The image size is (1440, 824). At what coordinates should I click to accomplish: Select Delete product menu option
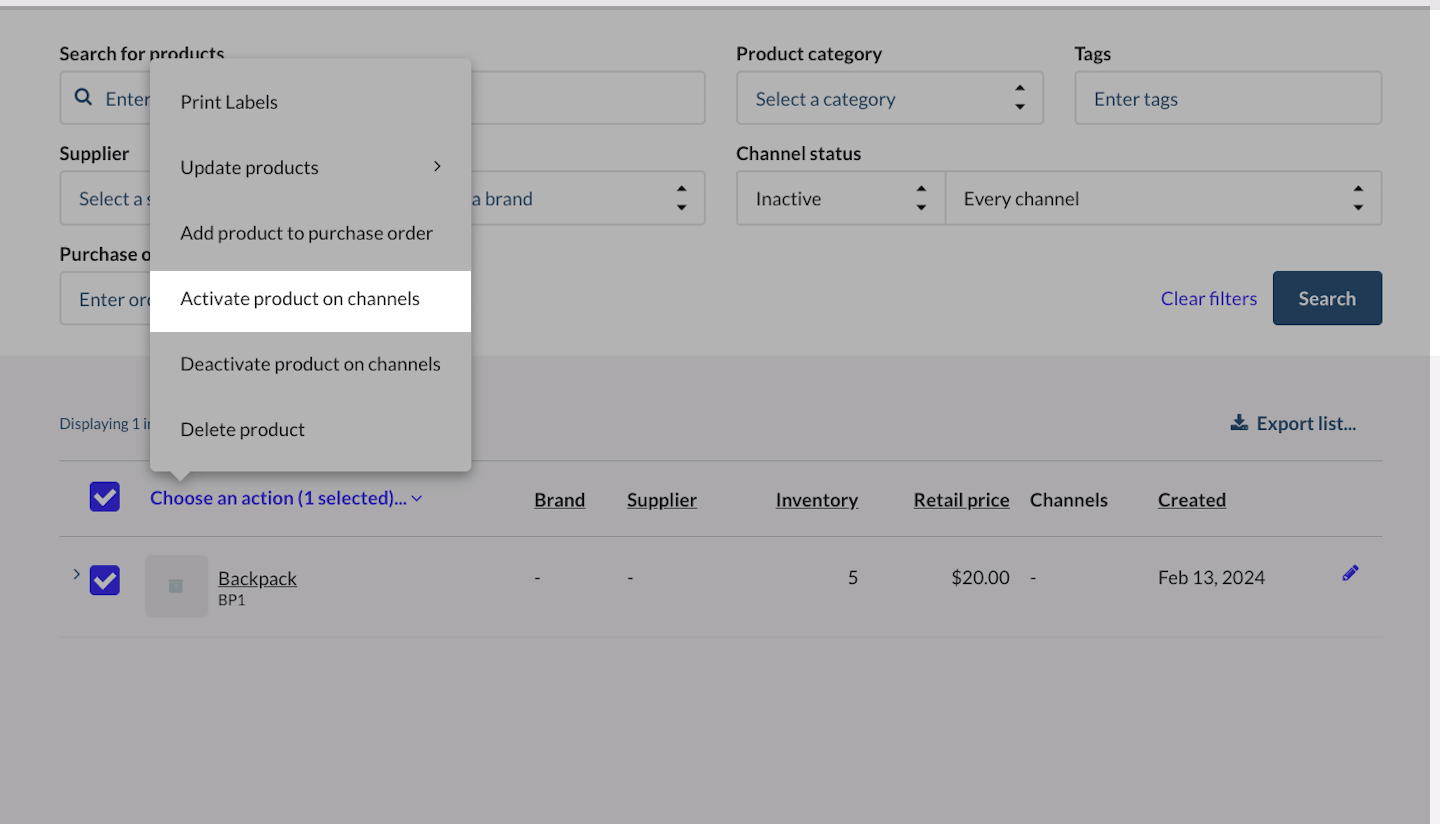243,430
